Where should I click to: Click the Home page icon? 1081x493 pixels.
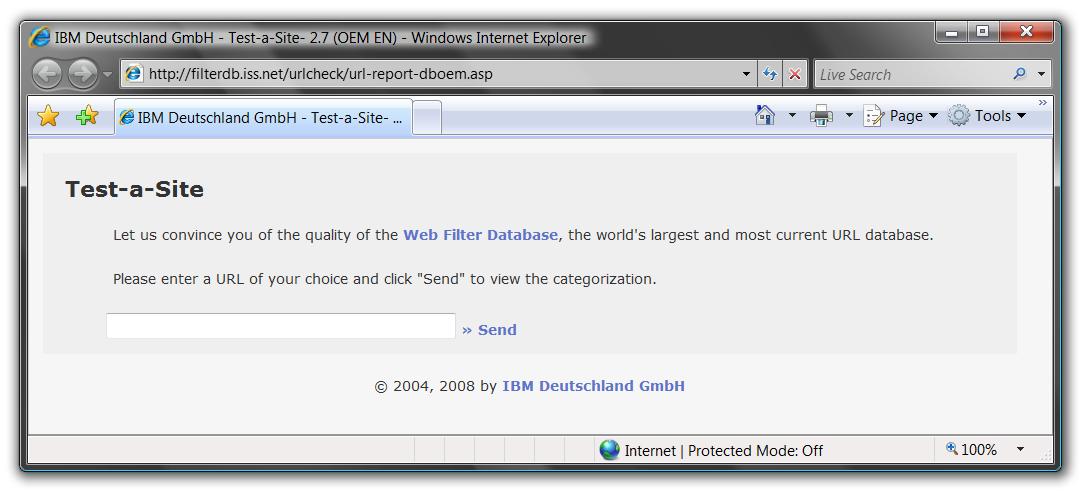765,116
